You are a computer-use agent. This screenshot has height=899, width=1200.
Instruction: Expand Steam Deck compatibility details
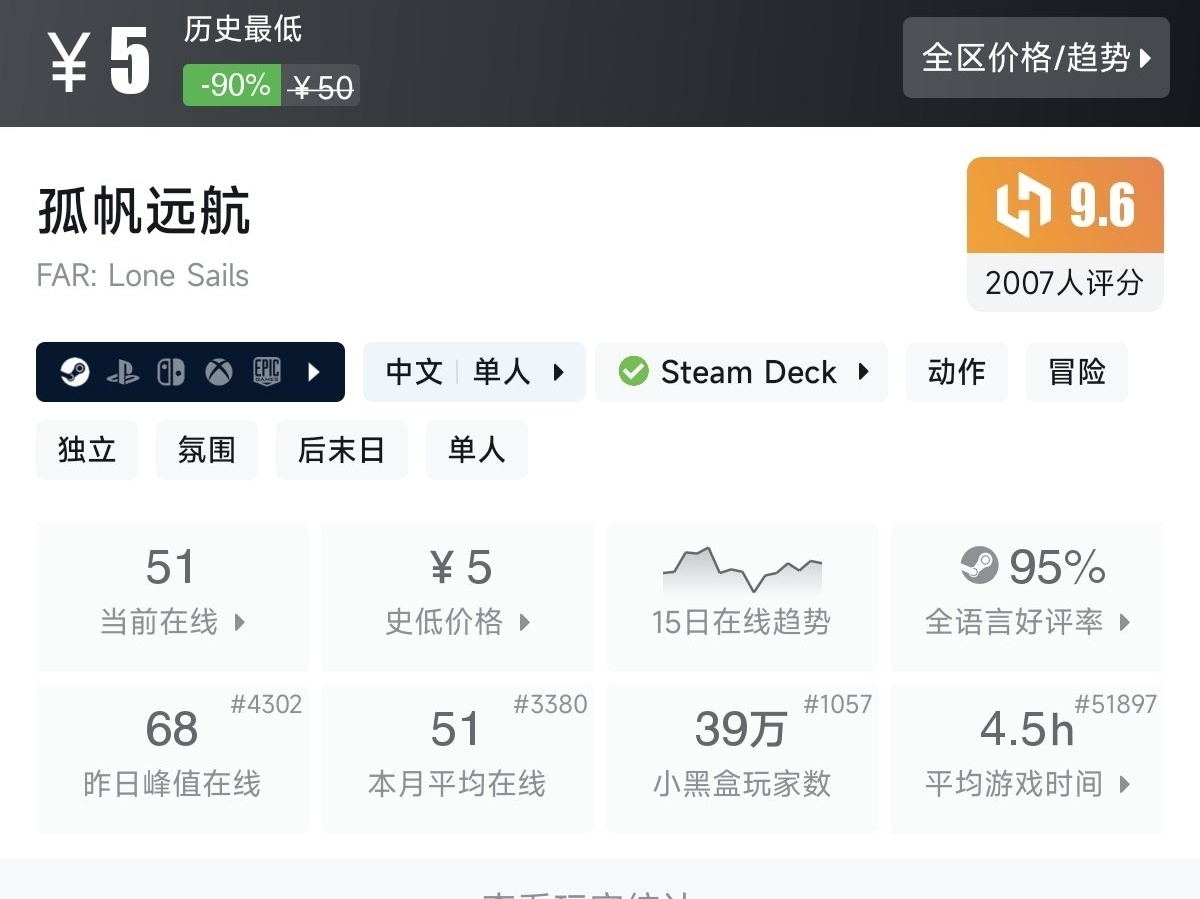pos(864,372)
